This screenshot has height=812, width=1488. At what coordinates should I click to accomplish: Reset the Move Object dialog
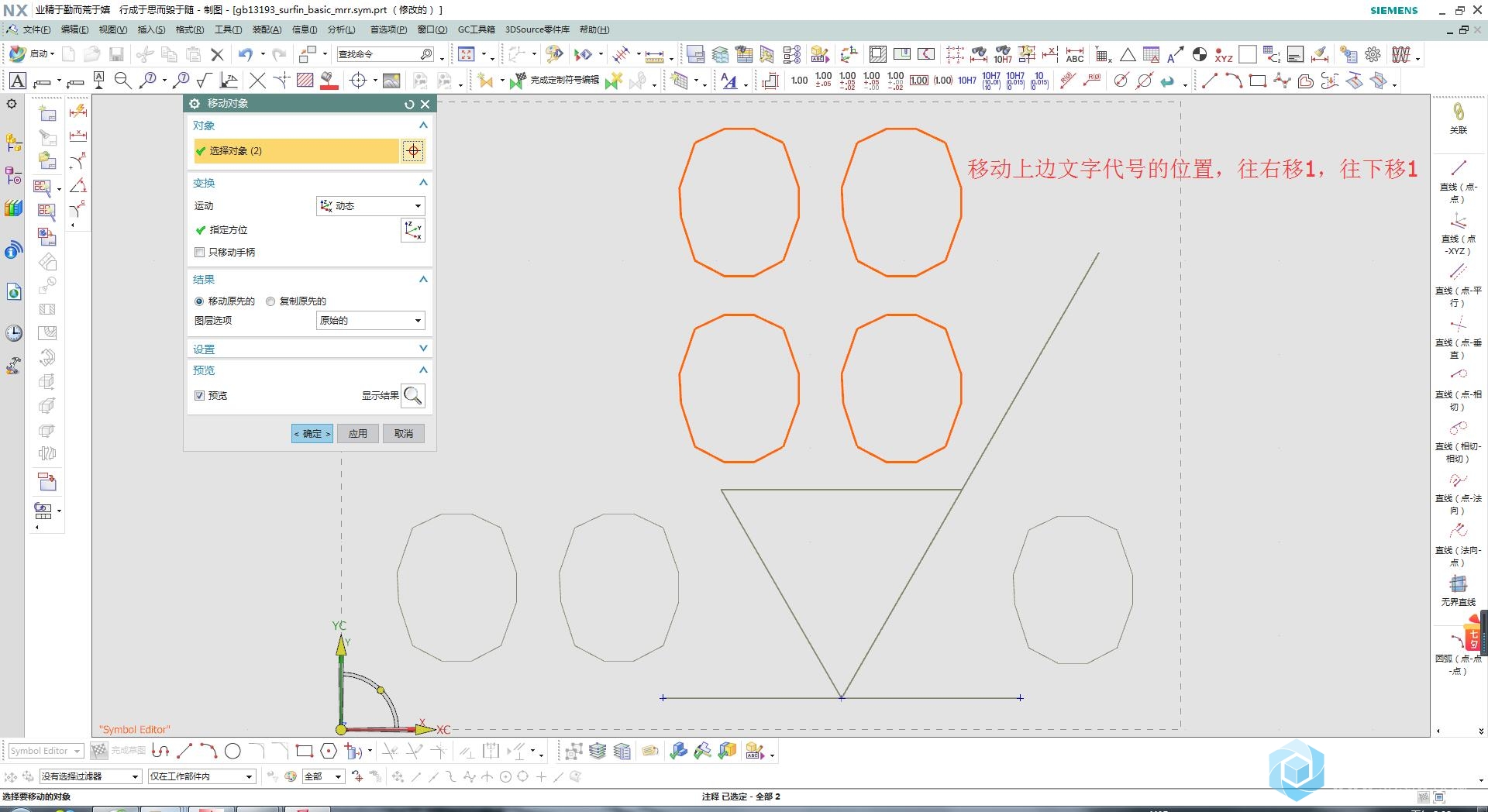[x=409, y=104]
